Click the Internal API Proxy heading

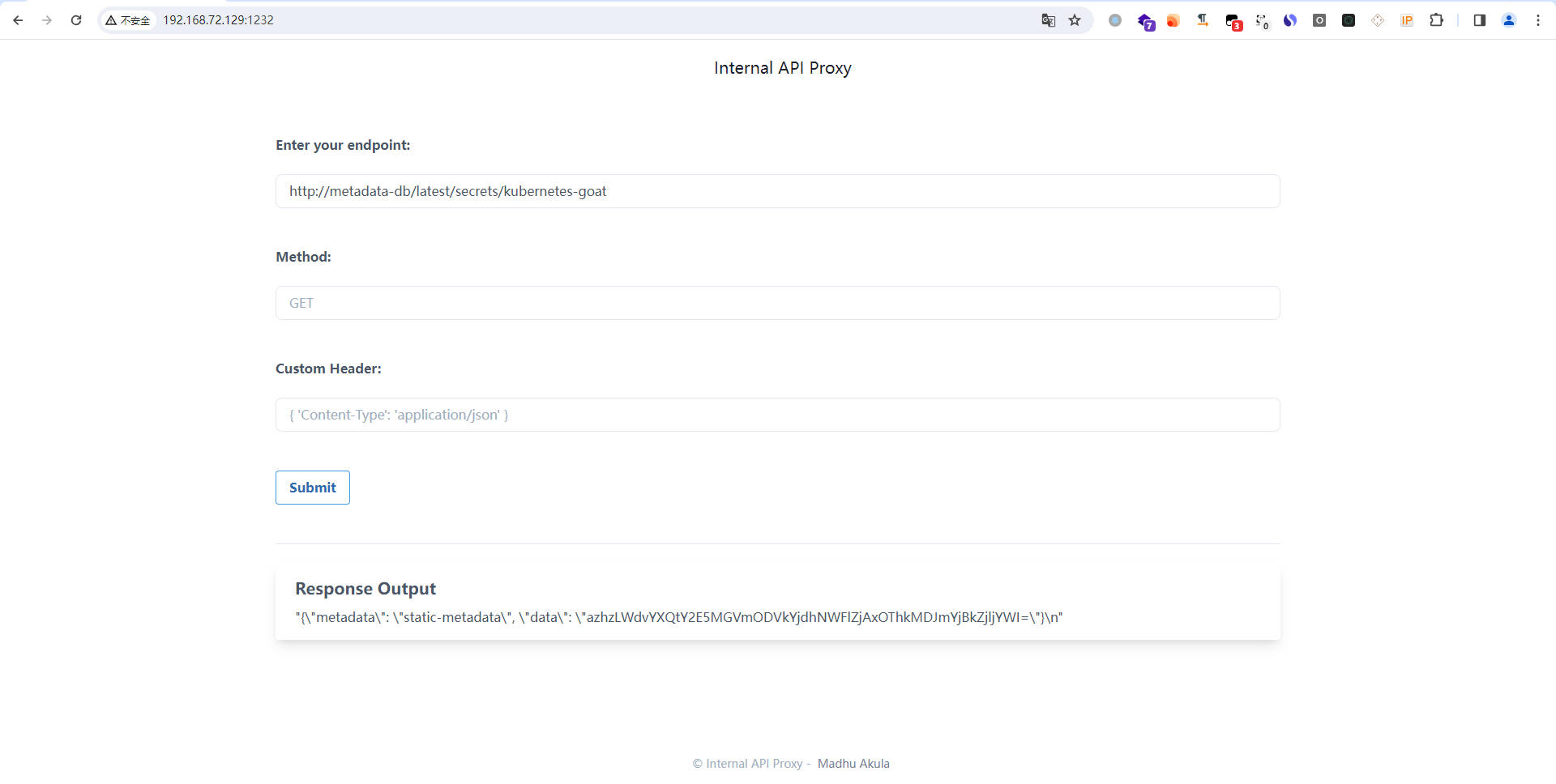[782, 68]
